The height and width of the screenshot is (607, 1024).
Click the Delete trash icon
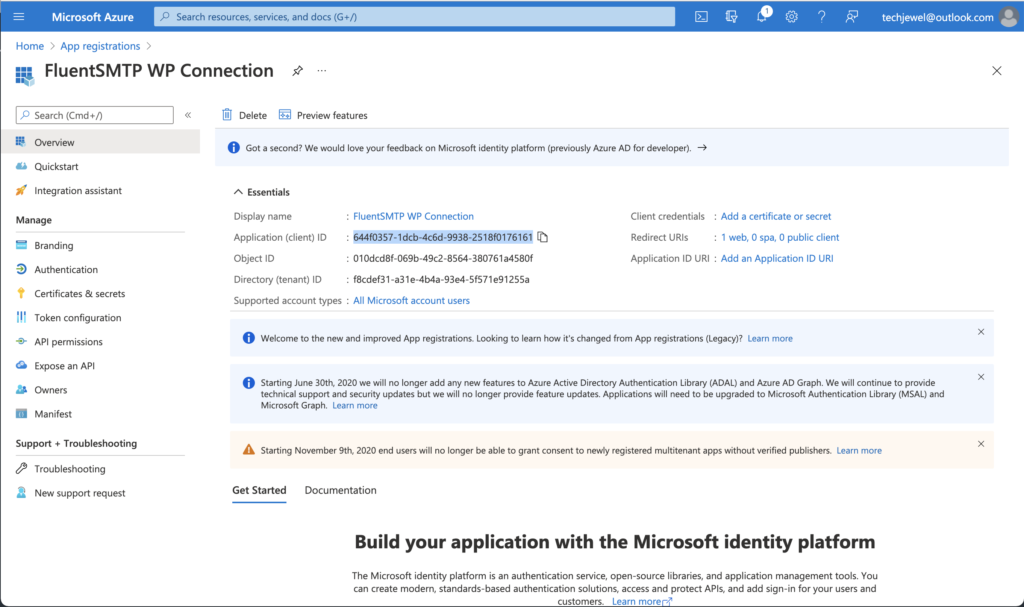[x=227, y=115]
